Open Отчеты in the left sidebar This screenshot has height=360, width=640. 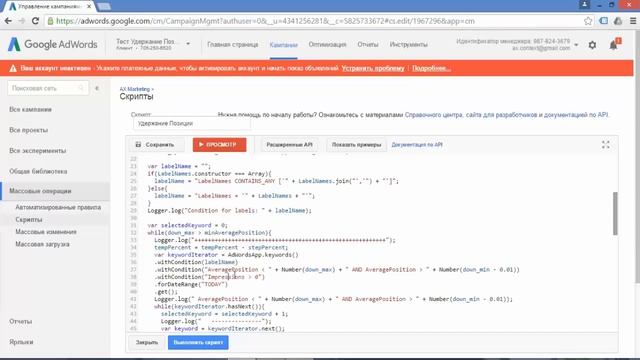coord(21,322)
